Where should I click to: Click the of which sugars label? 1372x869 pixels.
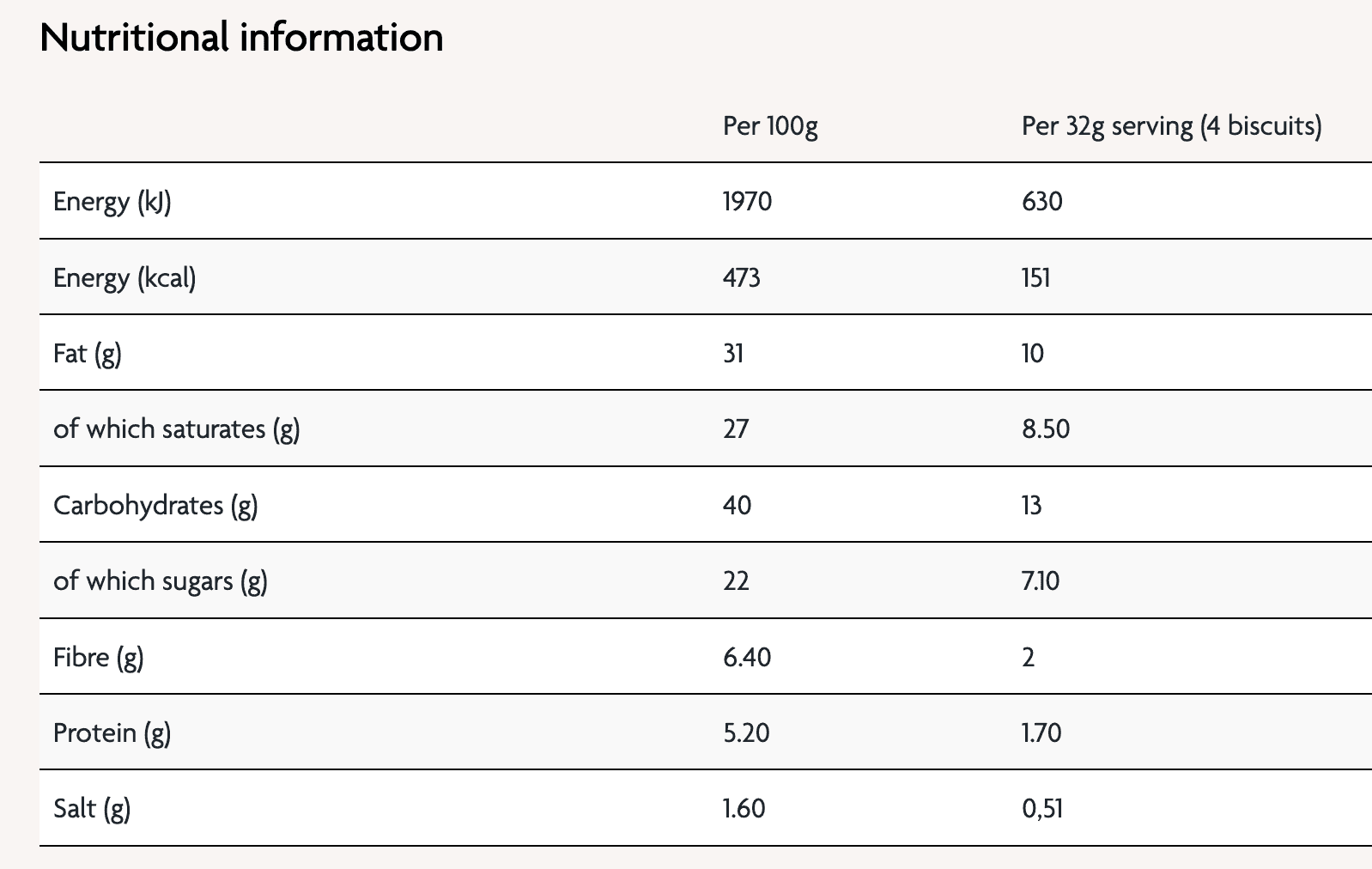click(161, 581)
